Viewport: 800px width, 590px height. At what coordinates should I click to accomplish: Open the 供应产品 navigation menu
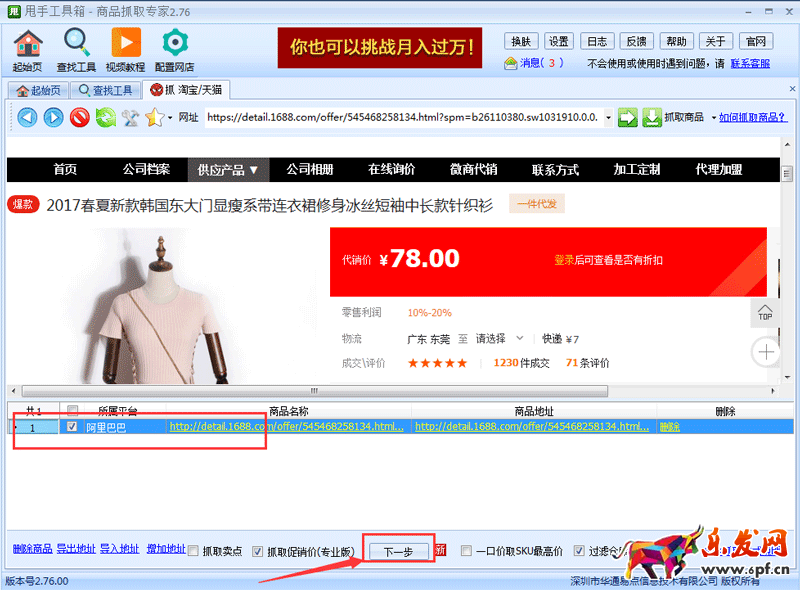(x=228, y=169)
